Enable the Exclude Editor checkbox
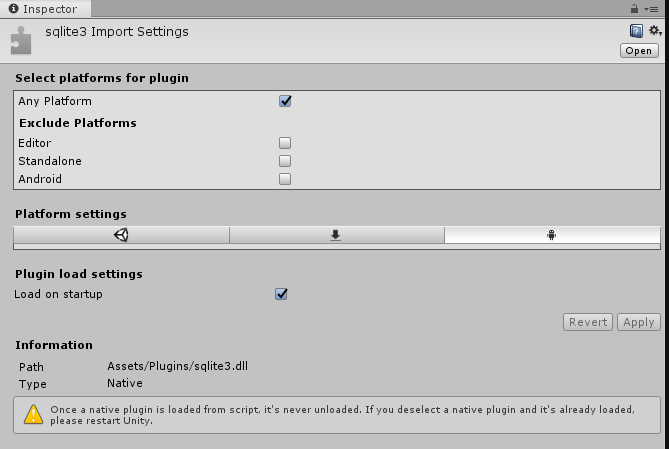The width and height of the screenshot is (669, 449). click(285, 143)
